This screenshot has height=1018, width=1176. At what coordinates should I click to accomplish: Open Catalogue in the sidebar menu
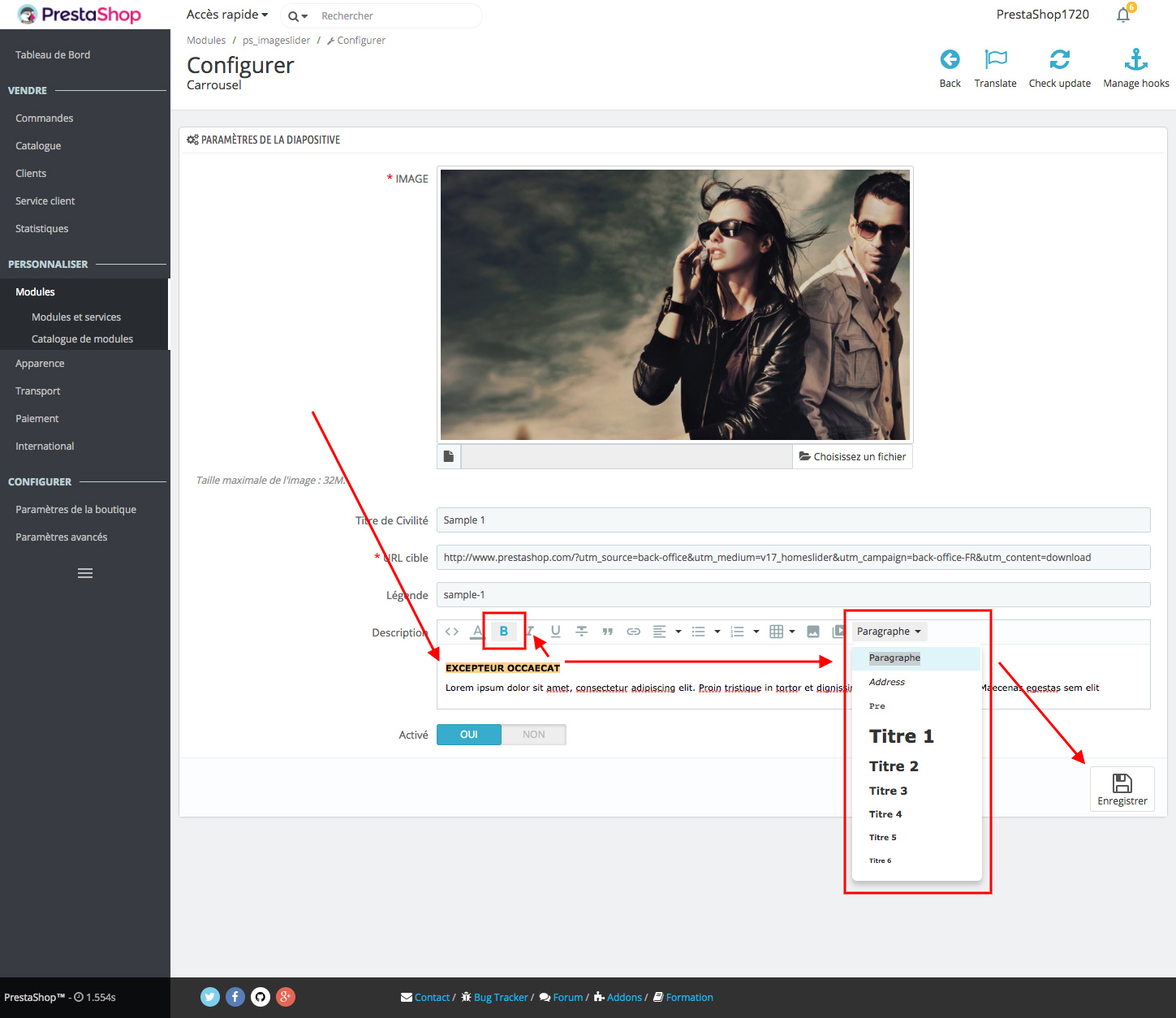pyautogui.click(x=38, y=146)
